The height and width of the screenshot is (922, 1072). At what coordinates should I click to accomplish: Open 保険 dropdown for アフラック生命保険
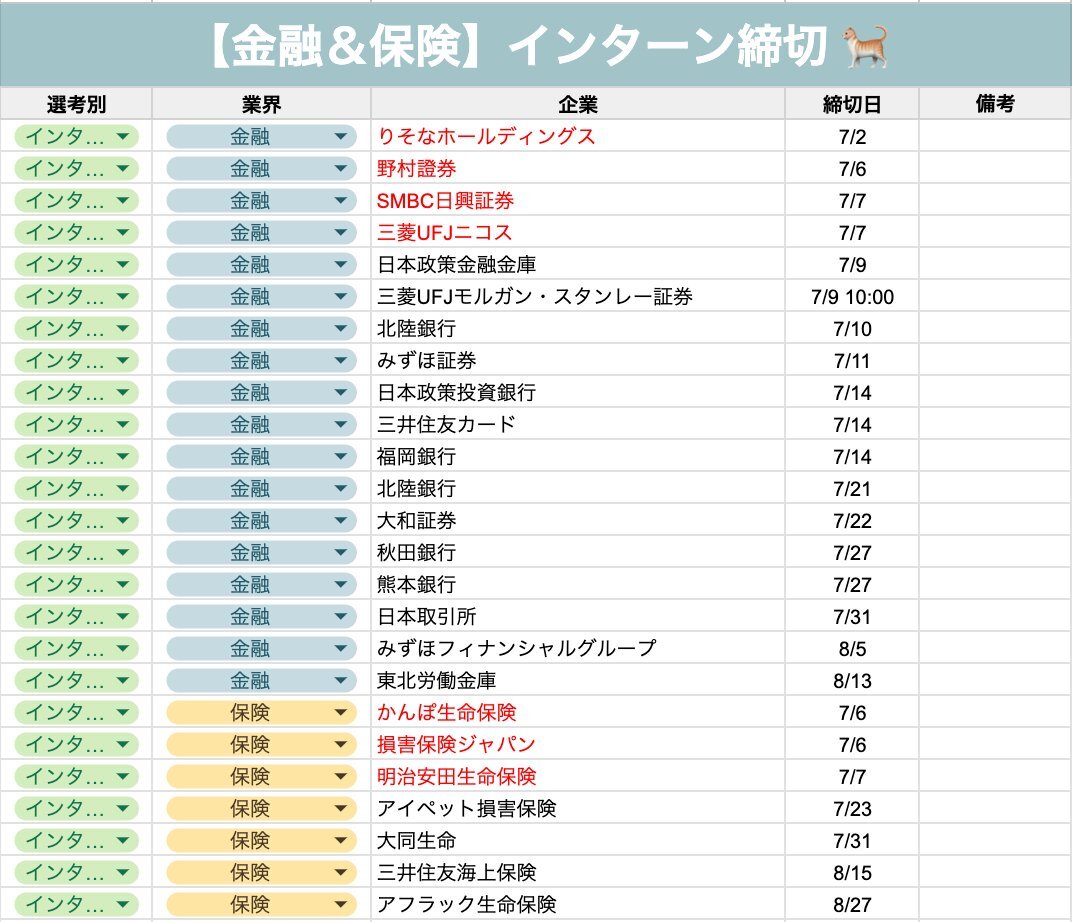(x=261, y=904)
